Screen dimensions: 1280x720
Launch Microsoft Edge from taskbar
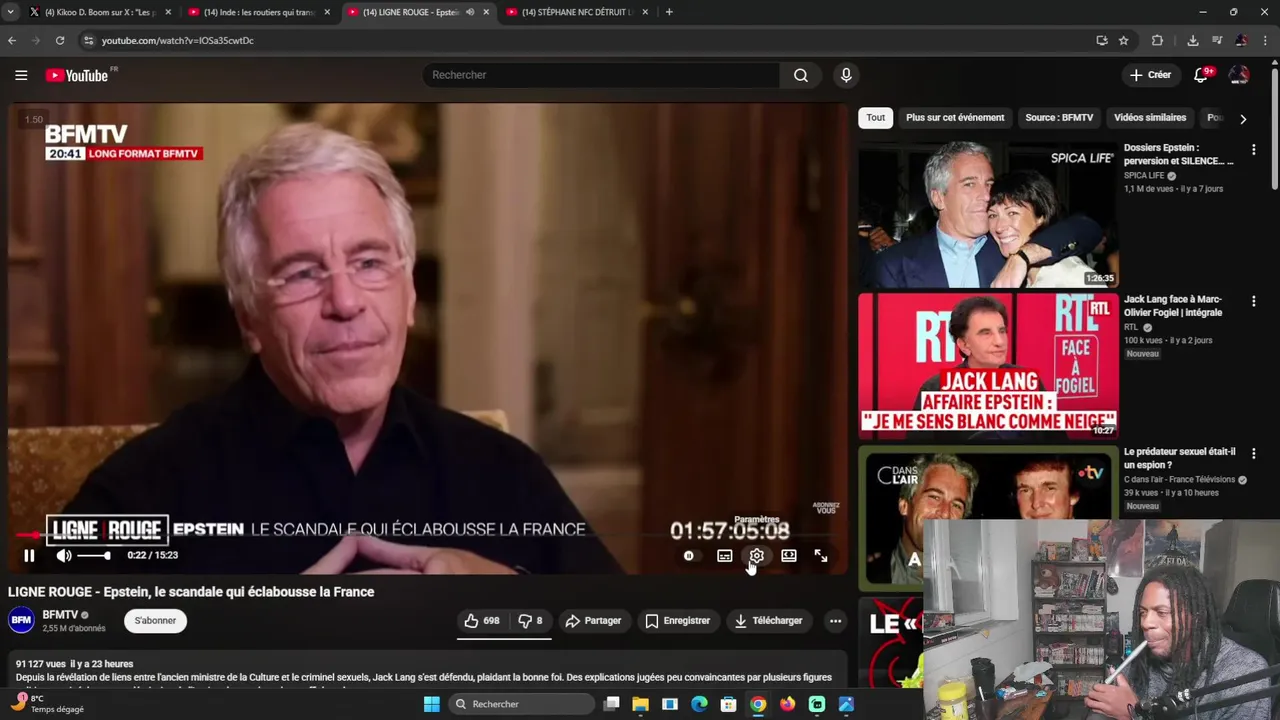pyautogui.click(x=699, y=704)
